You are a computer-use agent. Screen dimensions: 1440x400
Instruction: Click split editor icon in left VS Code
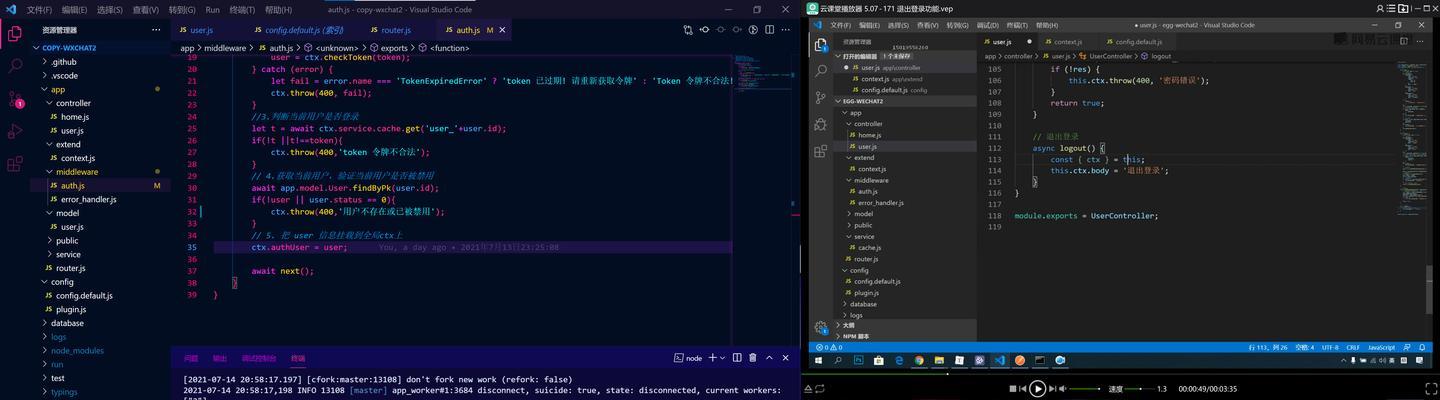tap(770, 30)
